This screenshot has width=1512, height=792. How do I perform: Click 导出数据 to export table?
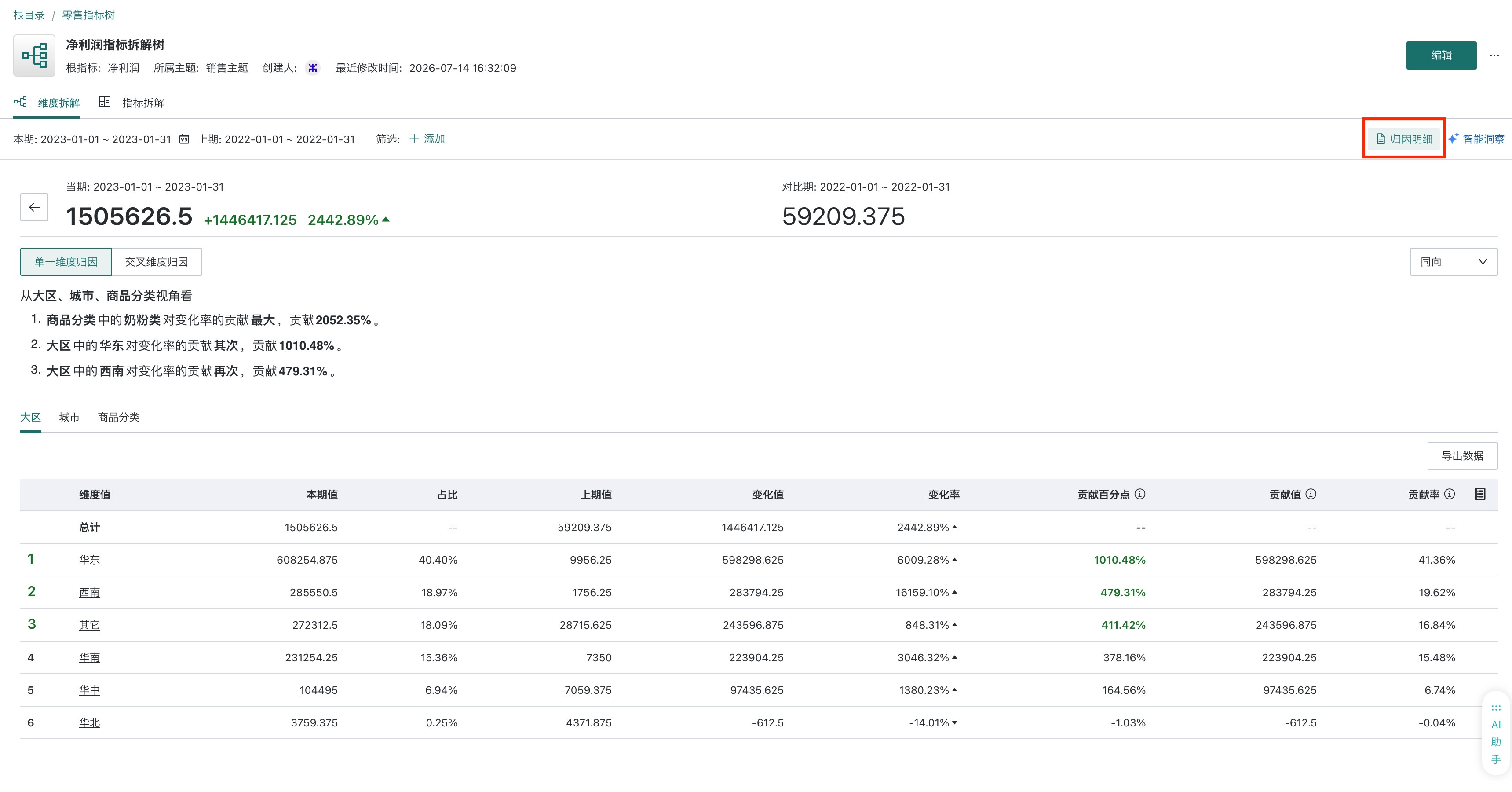1462,455
